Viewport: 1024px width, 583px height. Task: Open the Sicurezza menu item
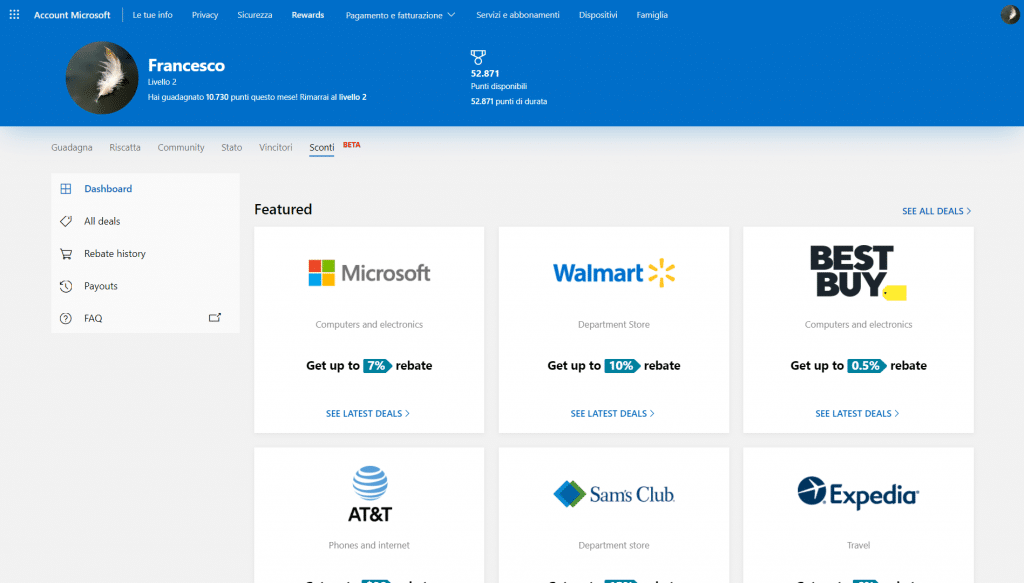pos(255,15)
